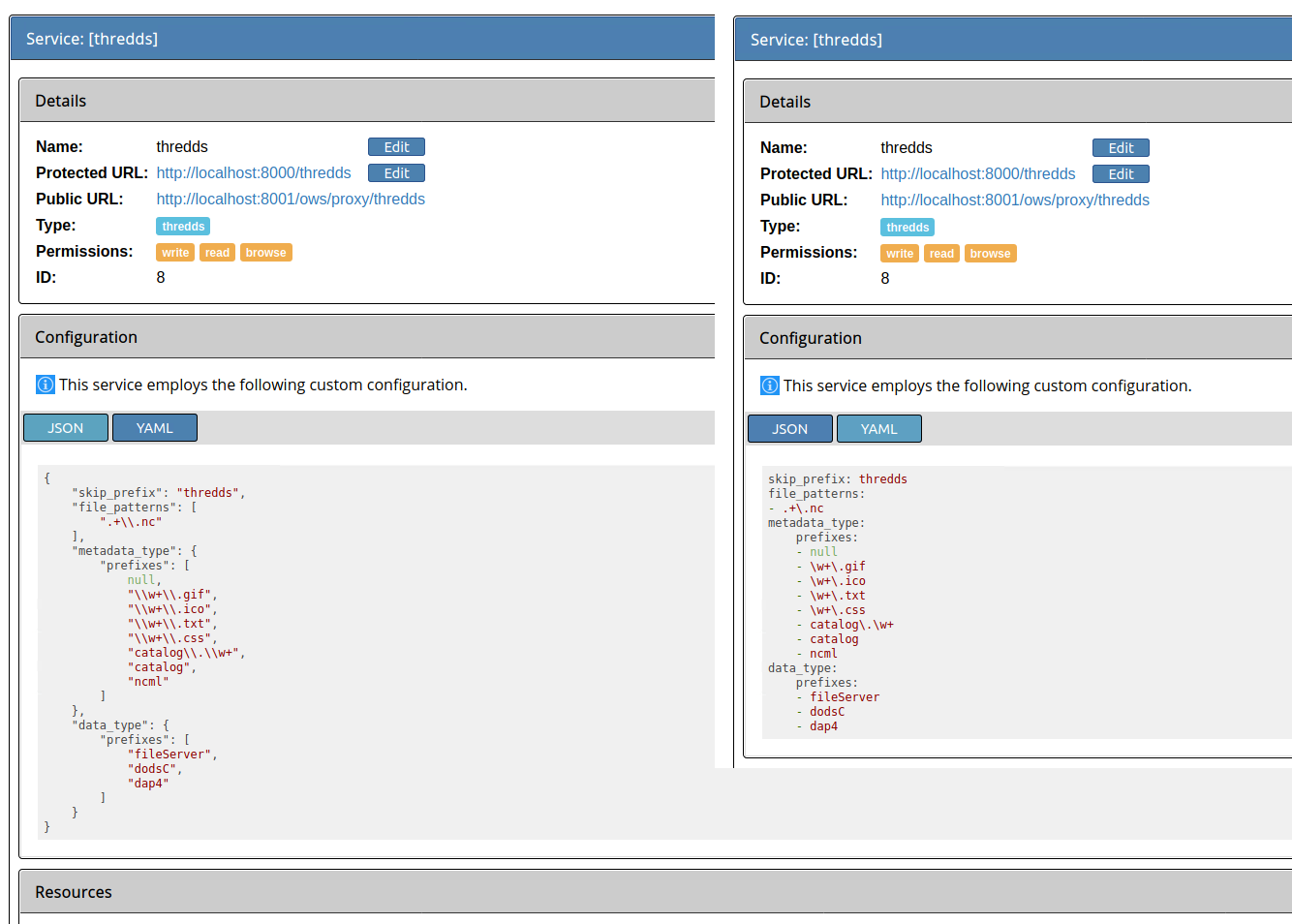Edit the service Name in left panel
Screen dimensions: 1292x924
coord(396,147)
